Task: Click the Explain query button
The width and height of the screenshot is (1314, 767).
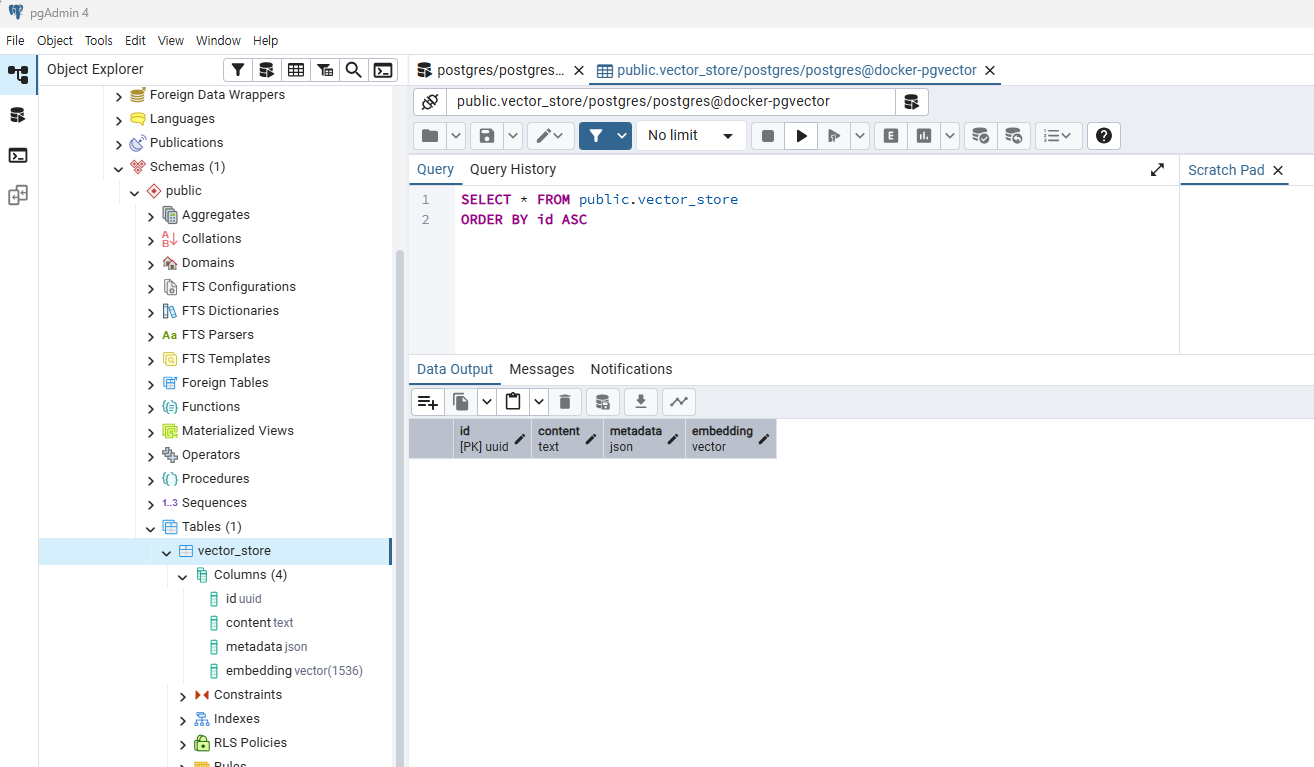Action: point(891,136)
